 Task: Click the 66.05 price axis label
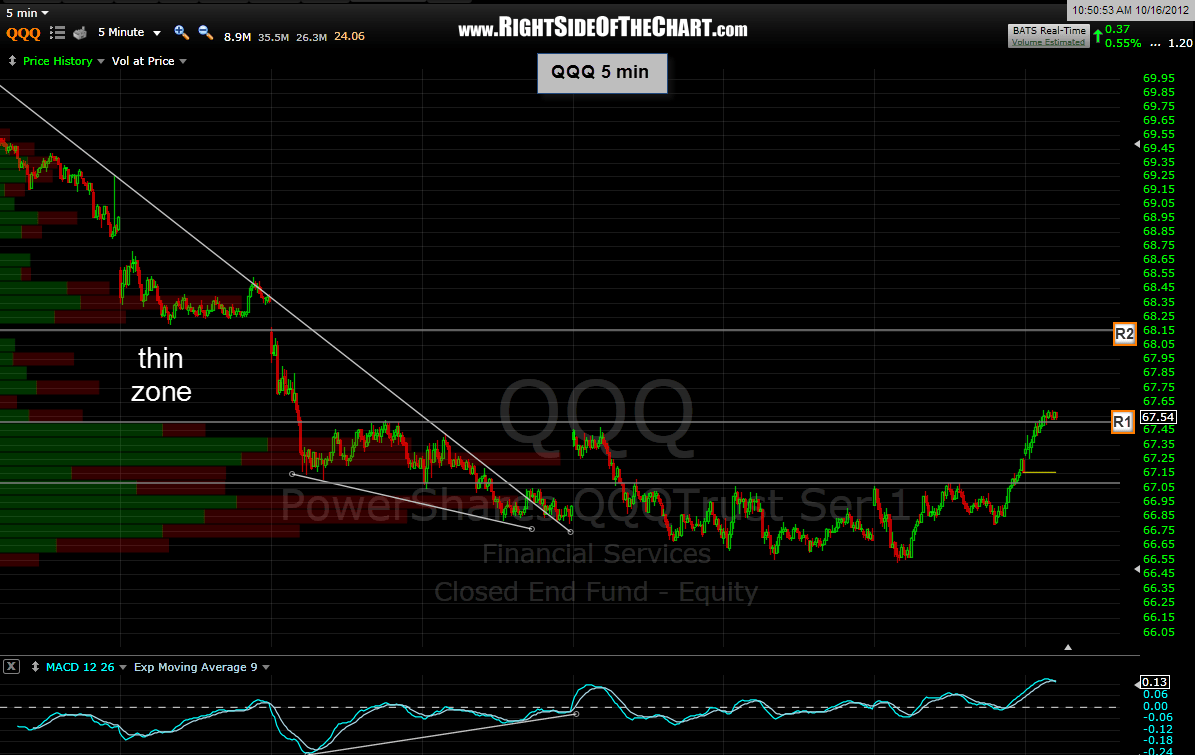pyautogui.click(x=1158, y=632)
